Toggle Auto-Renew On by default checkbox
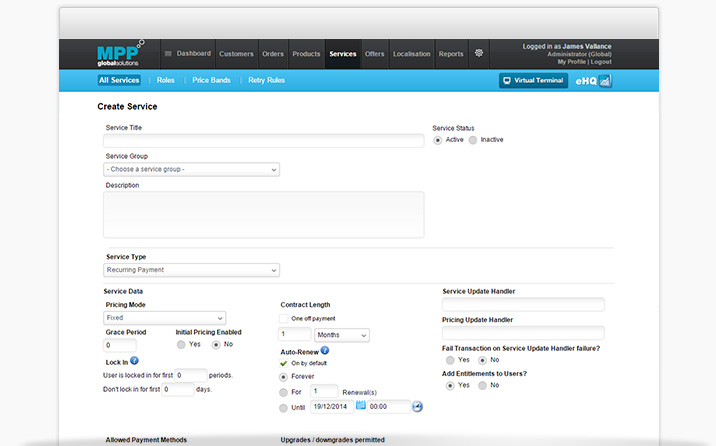716x446 pixels. (x=284, y=363)
